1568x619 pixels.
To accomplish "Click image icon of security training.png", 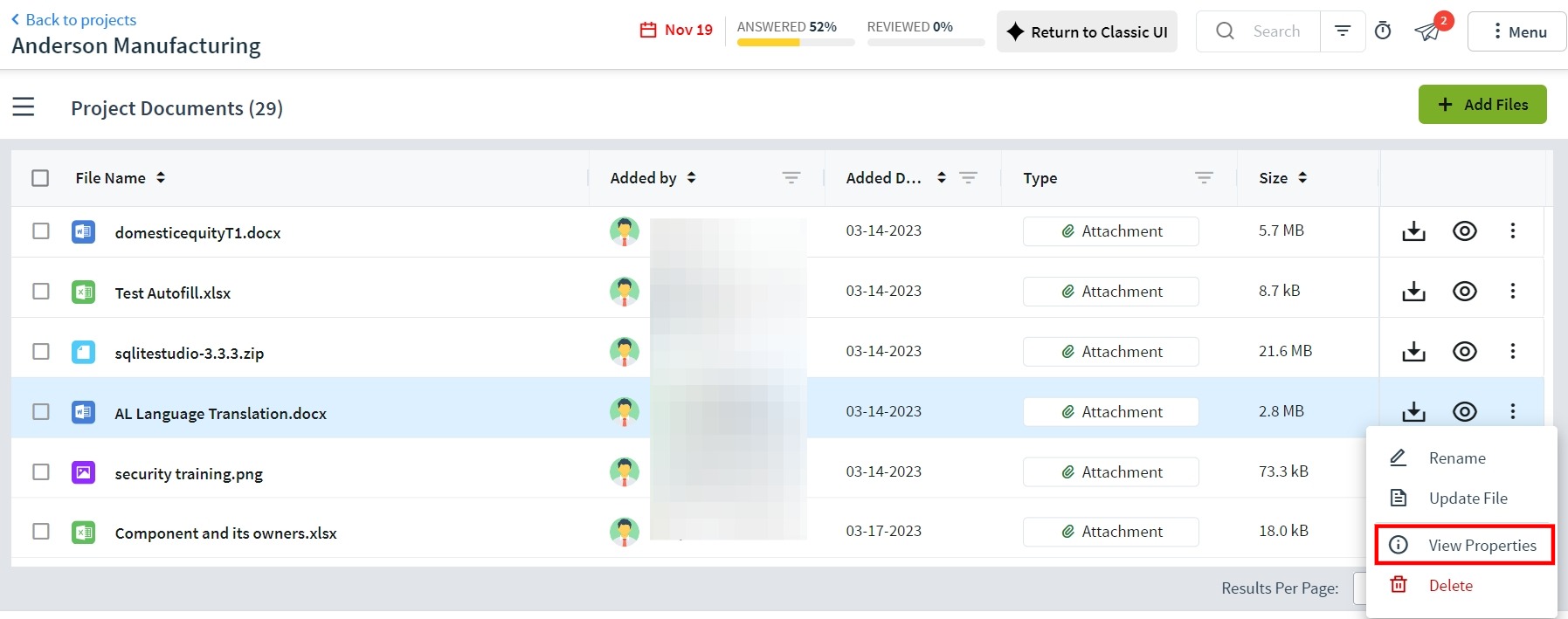I will tap(83, 473).
